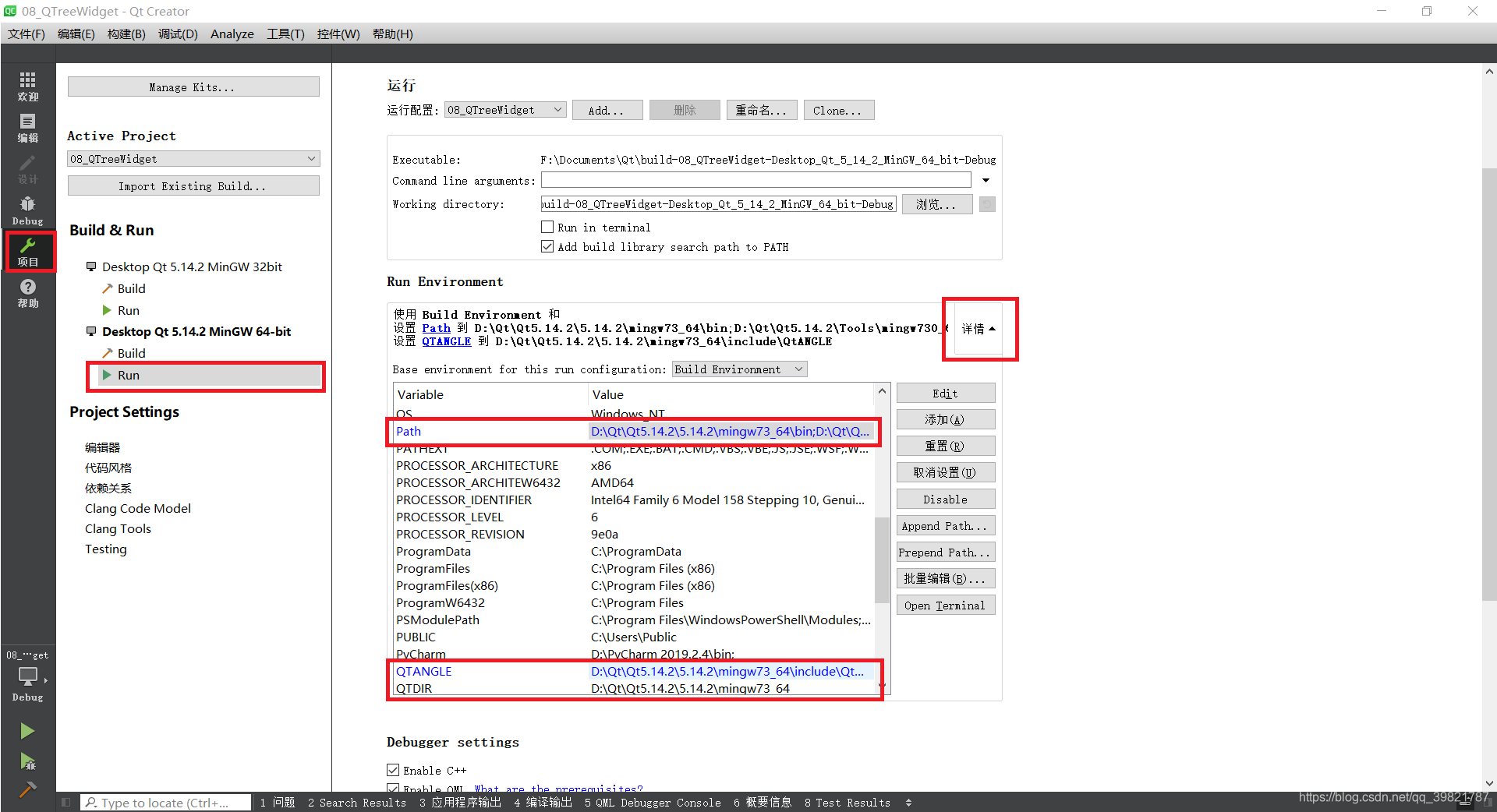Image resolution: width=1497 pixels, height=812 pixels.
Task: Click the Add... run configuration button
Action: point(607,110)
